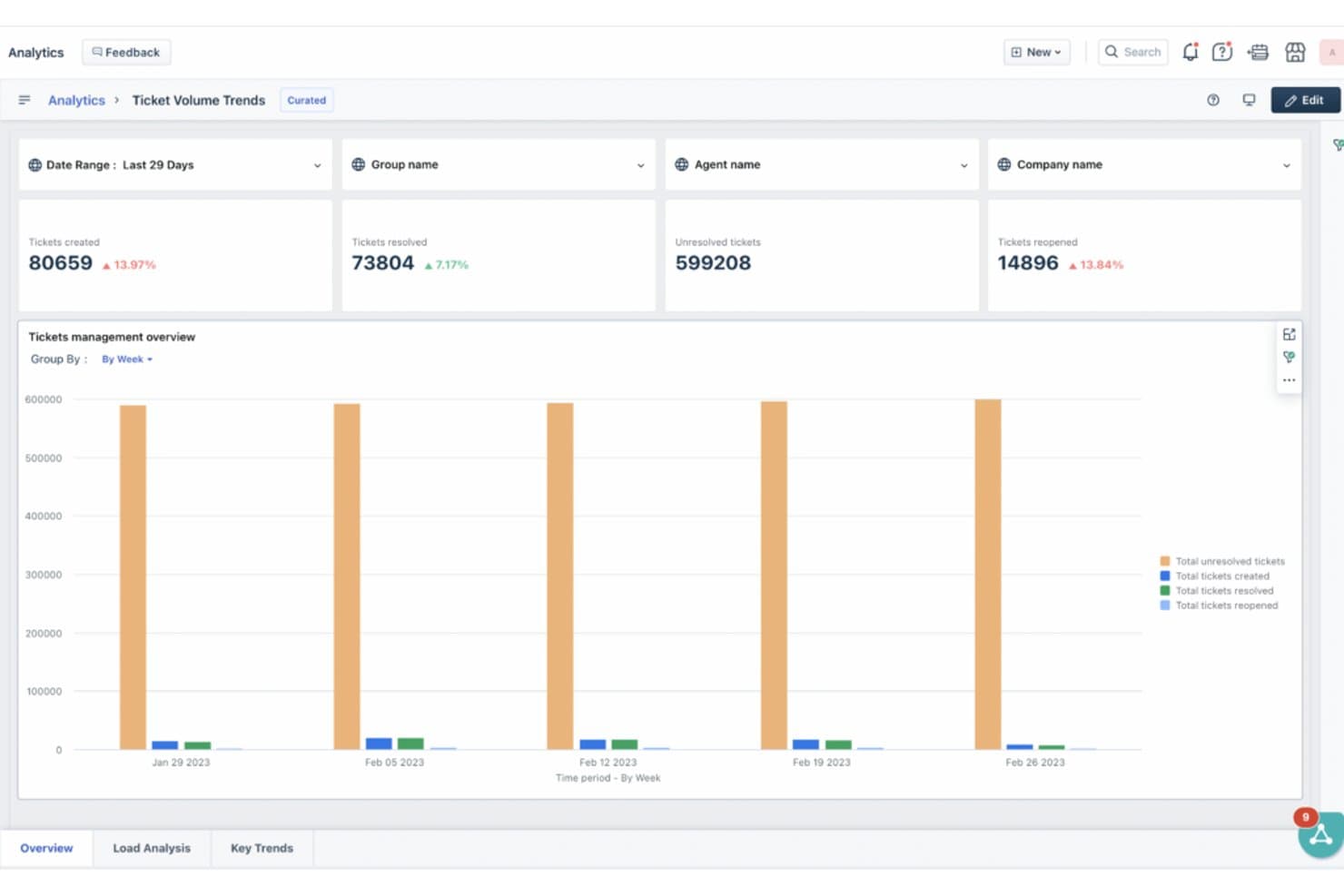Click the Tickets resolved 73804 value
Screen dimensions: 1344x896
pyautogui.click(x=382, y=263)
